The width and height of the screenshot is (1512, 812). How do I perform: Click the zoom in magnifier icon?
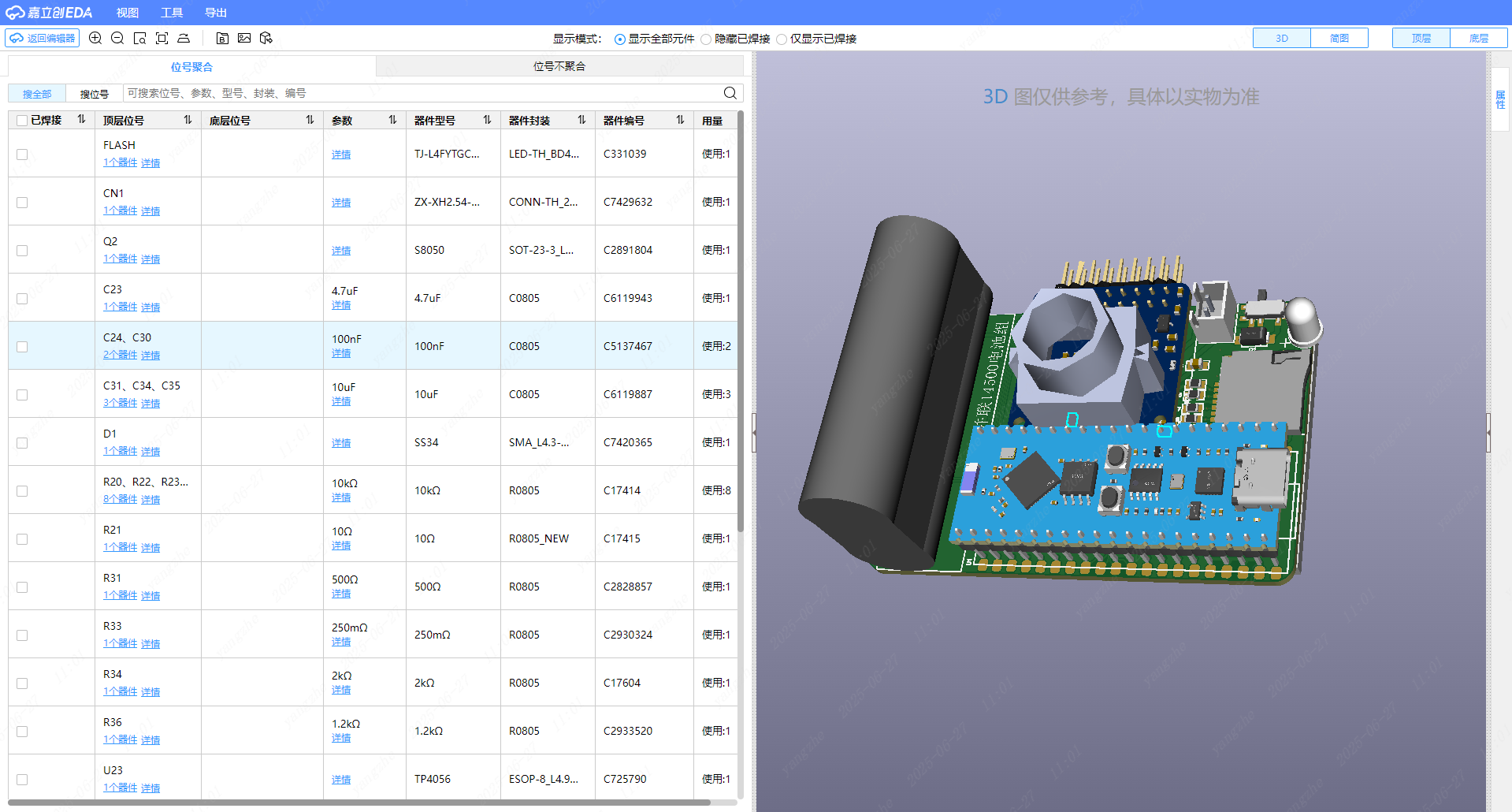tap(95, 38)
